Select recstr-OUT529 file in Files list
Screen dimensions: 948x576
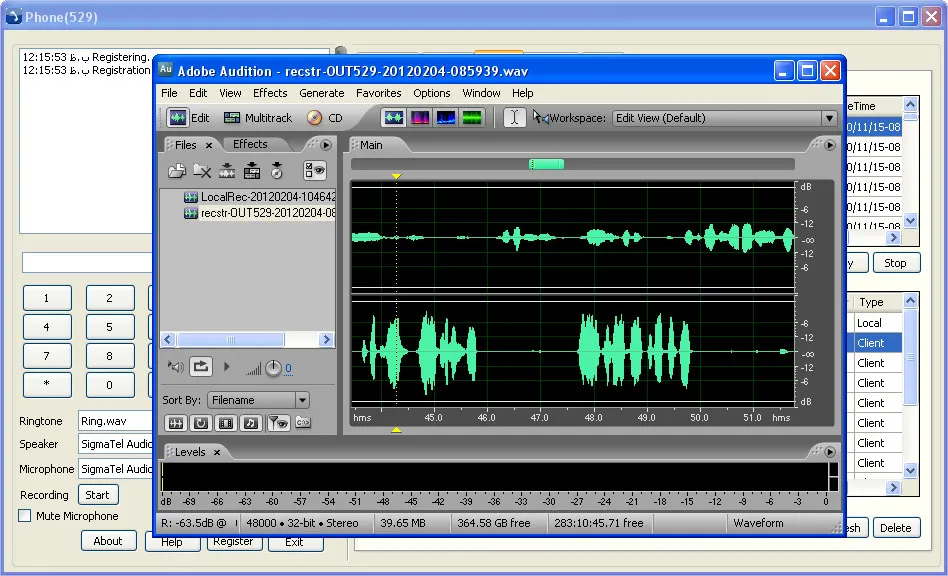point(259,213)
